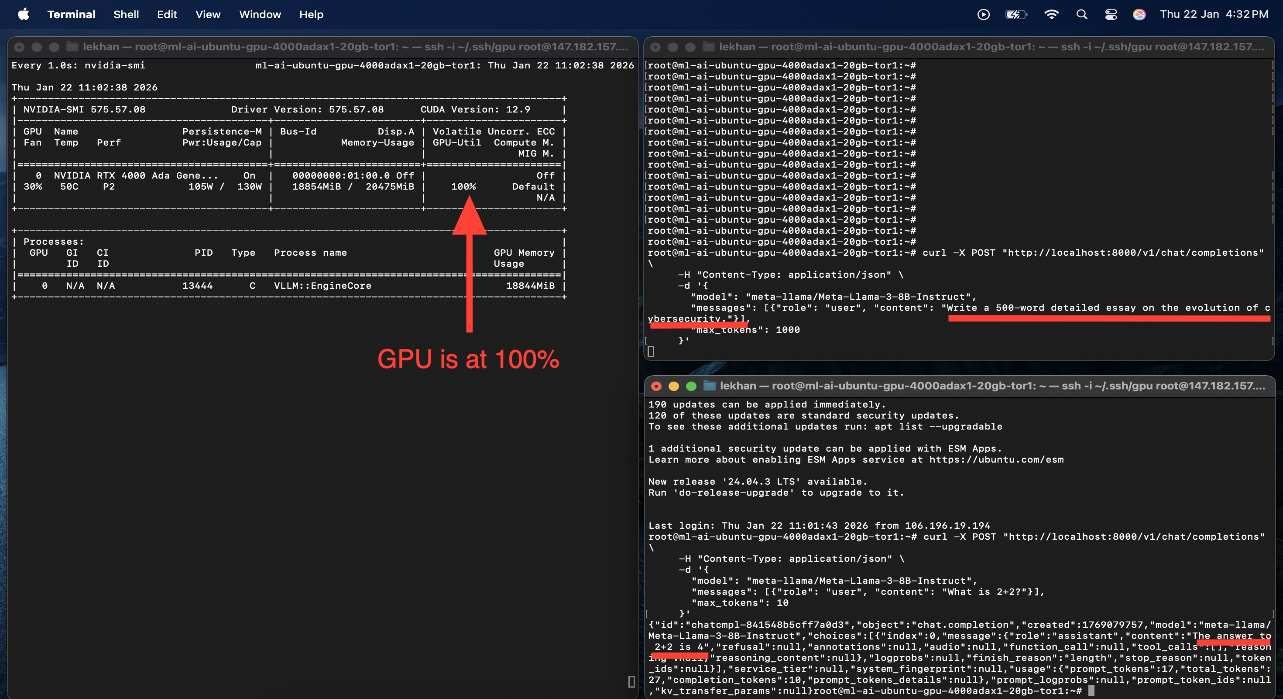Click the prompt cursor in bottom-right terminal
Screen dimensions: 1283x699
[1089, 691]
